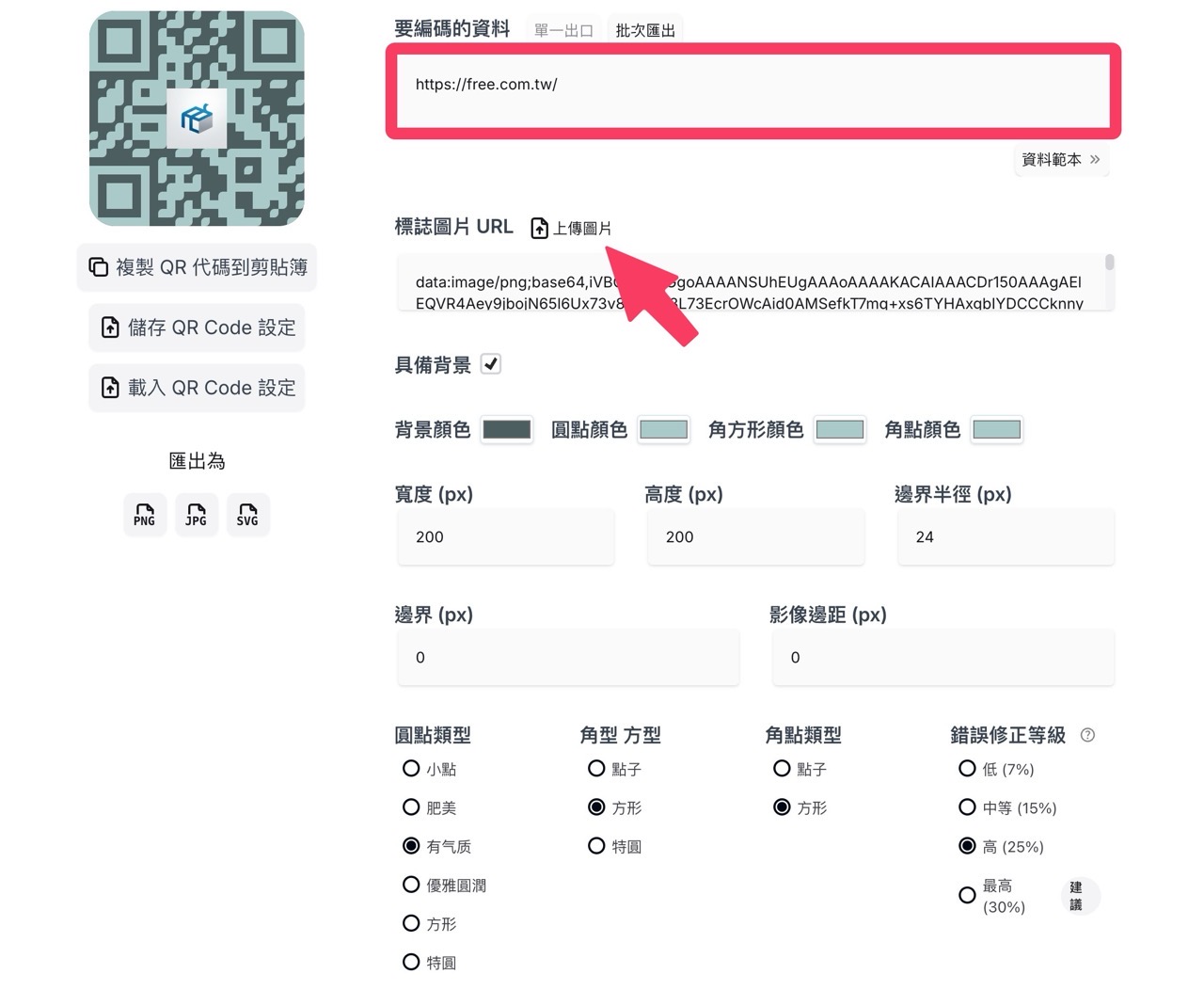Export QR code as JPG
The width and height of the screenshot is (1204, 990).
(197, 515)
